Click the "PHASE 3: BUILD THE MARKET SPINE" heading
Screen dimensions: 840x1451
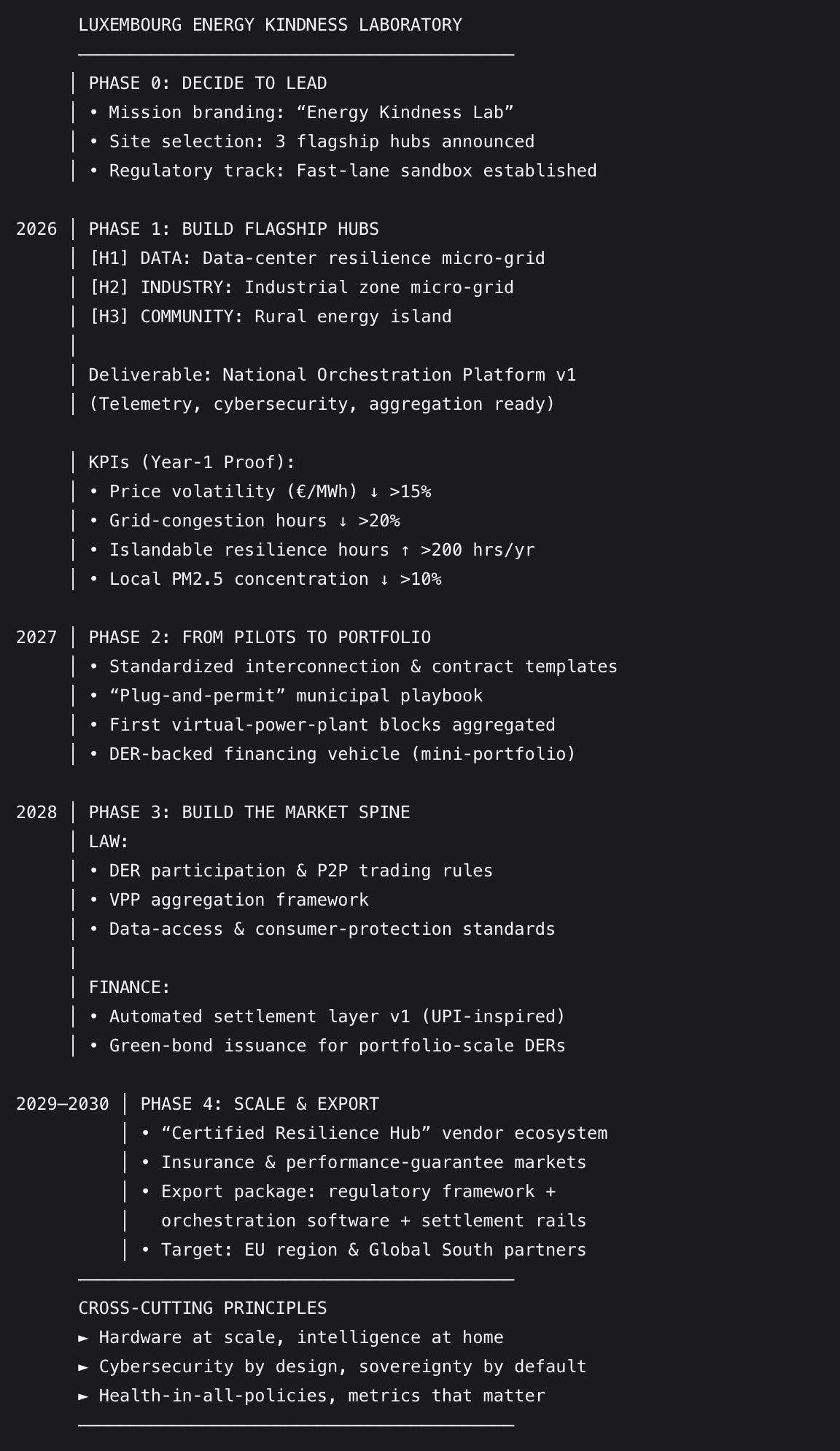(x=249, y=812)
